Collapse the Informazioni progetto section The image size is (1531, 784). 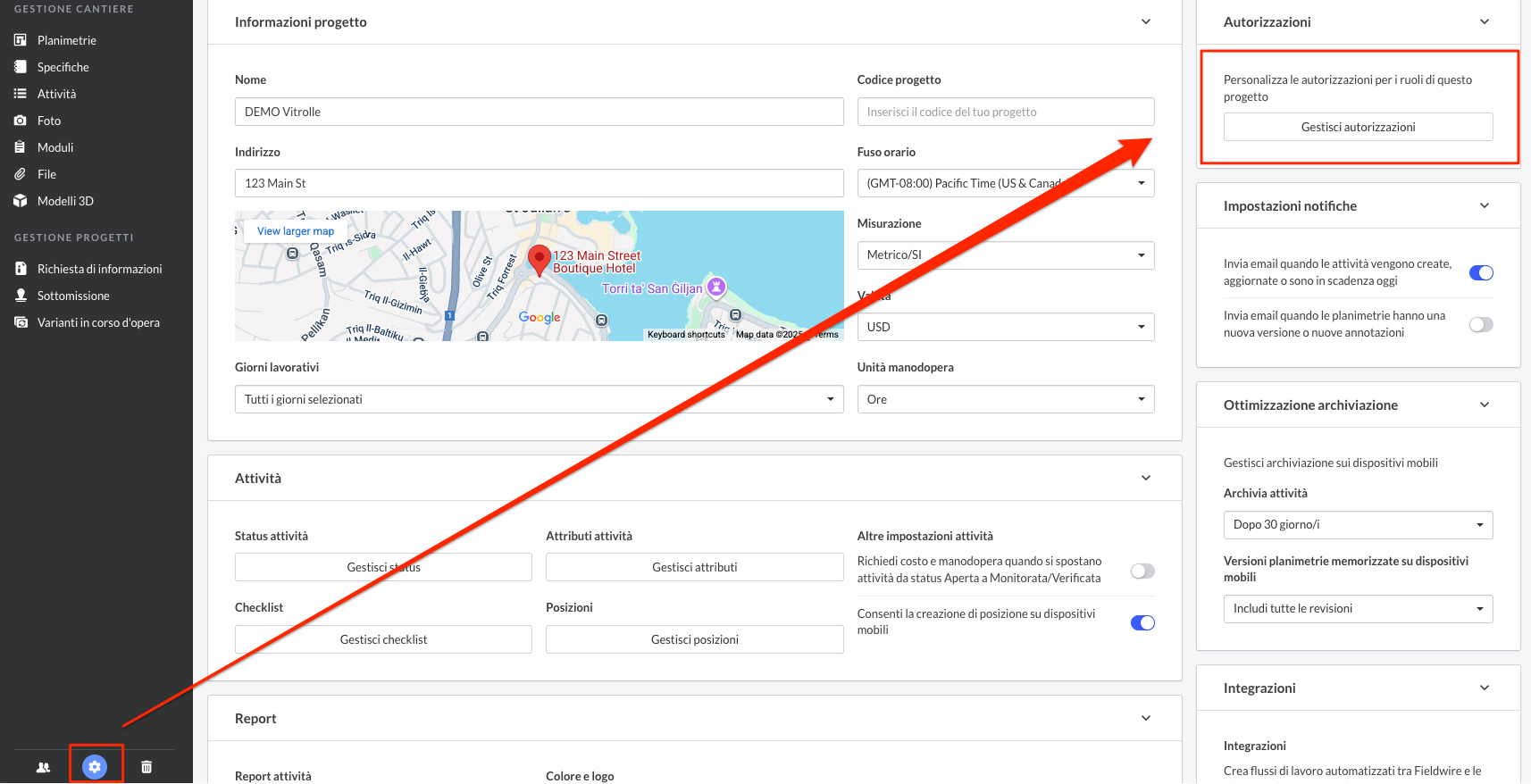tap(1145, 21)
